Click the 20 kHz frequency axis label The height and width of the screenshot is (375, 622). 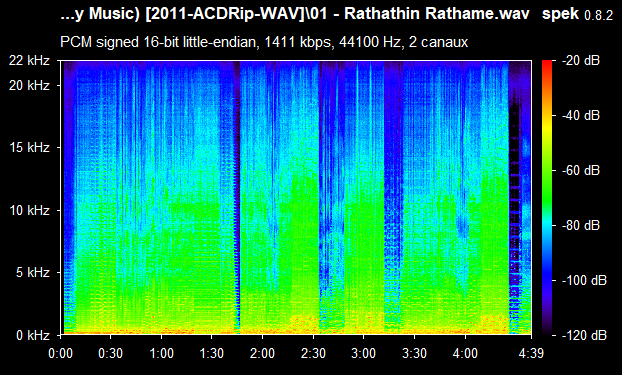[29, 85]
